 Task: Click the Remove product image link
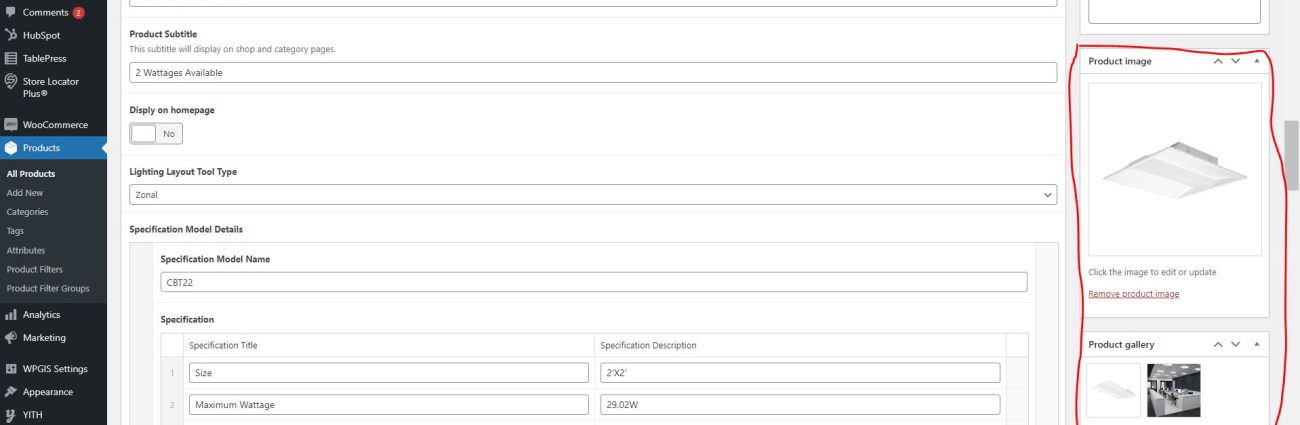pos(1133,294)
